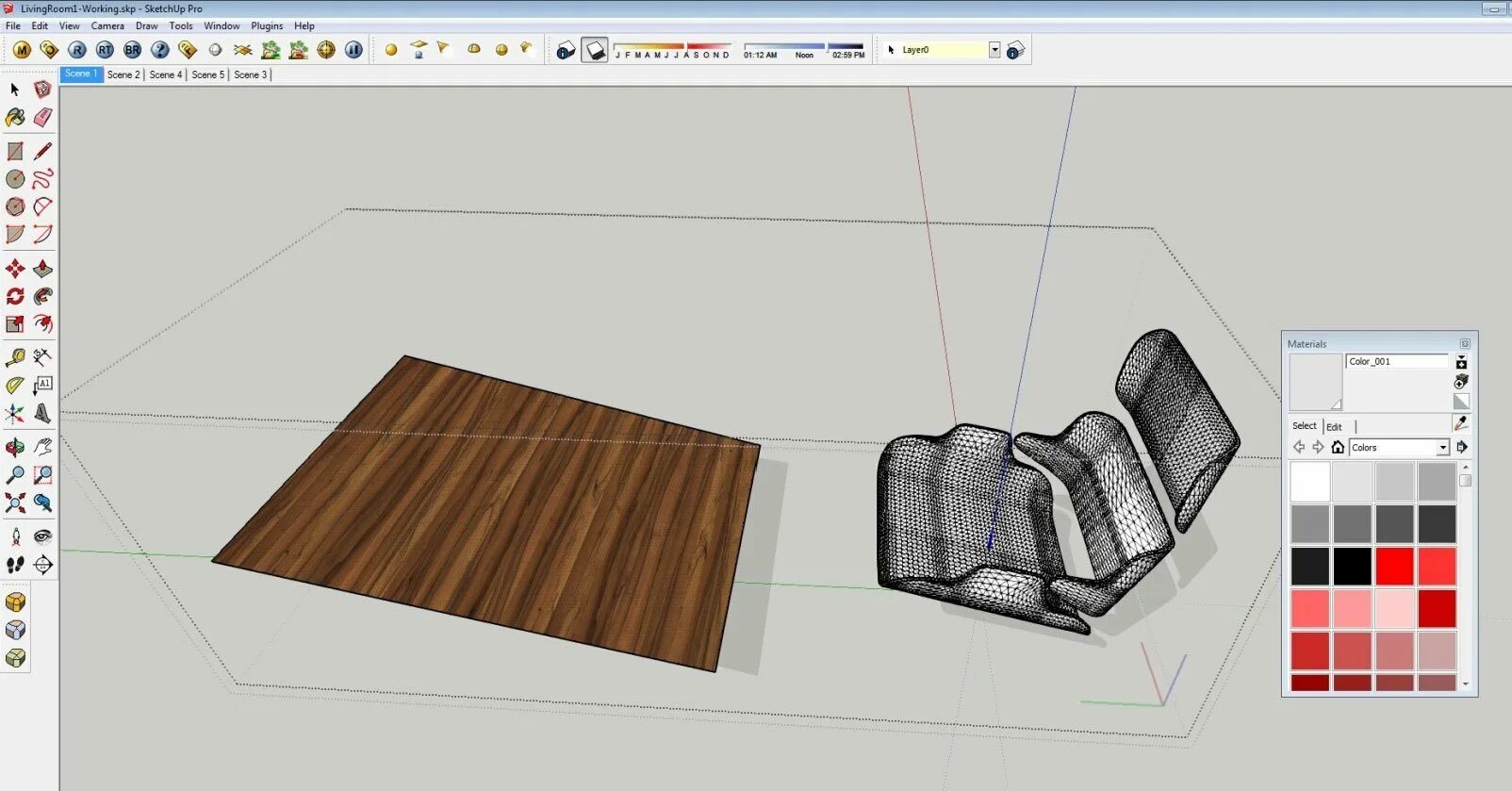The width and height of the screenshot is (1512, 791).
Task: Open the Help menu
Action: pos(304,25)
